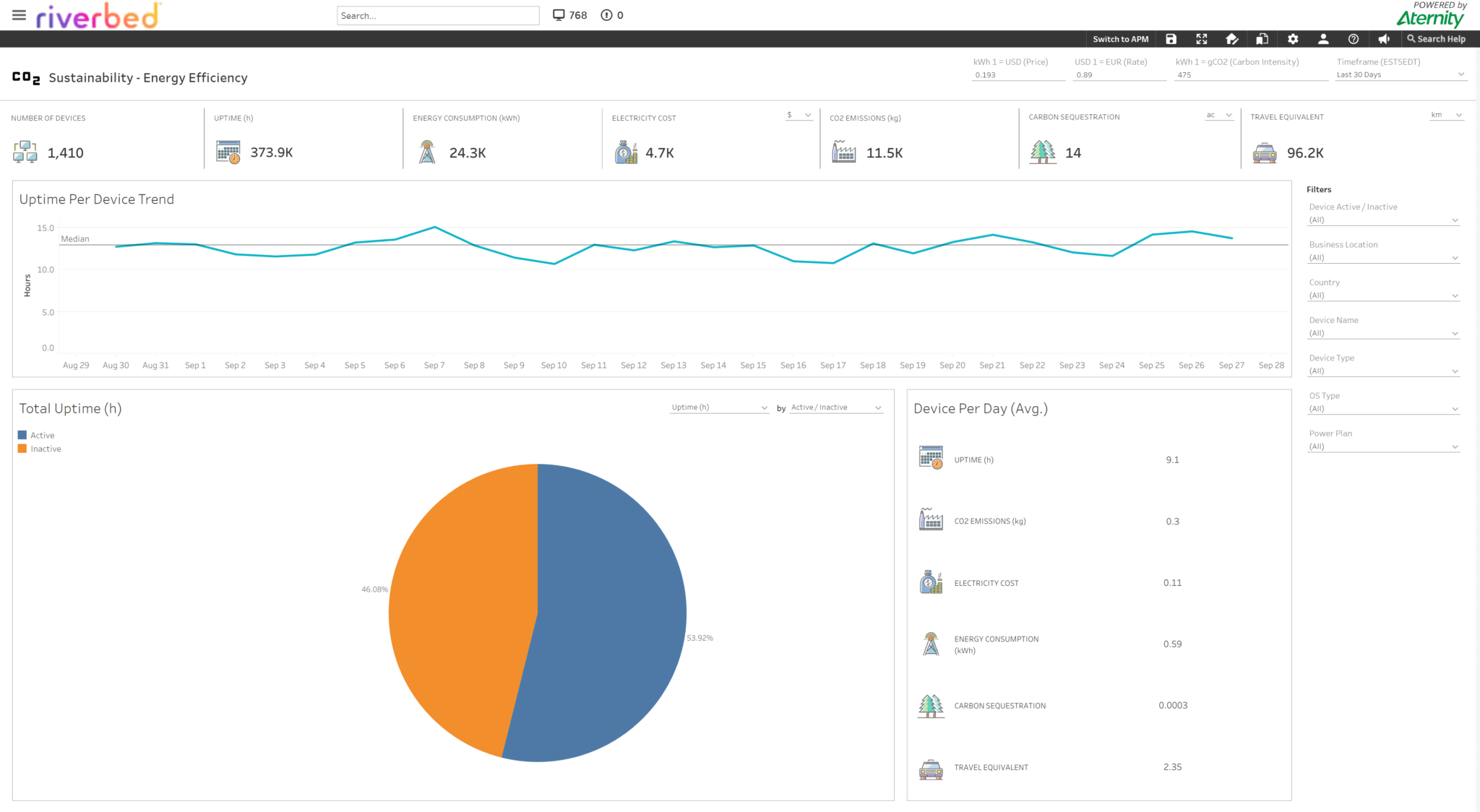Expand the electricity cost currency dropdown
The height and width of the screenshot is (812, 1480).
[797, 114]
